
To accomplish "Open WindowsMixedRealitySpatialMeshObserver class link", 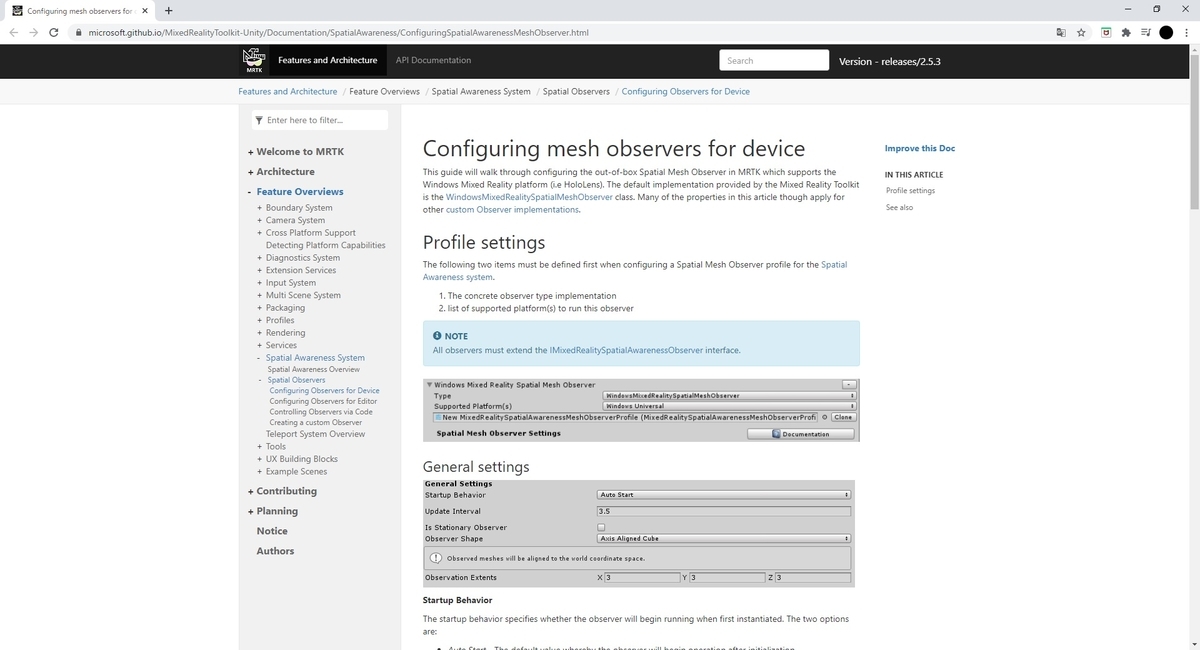I will tap(529, 197).
